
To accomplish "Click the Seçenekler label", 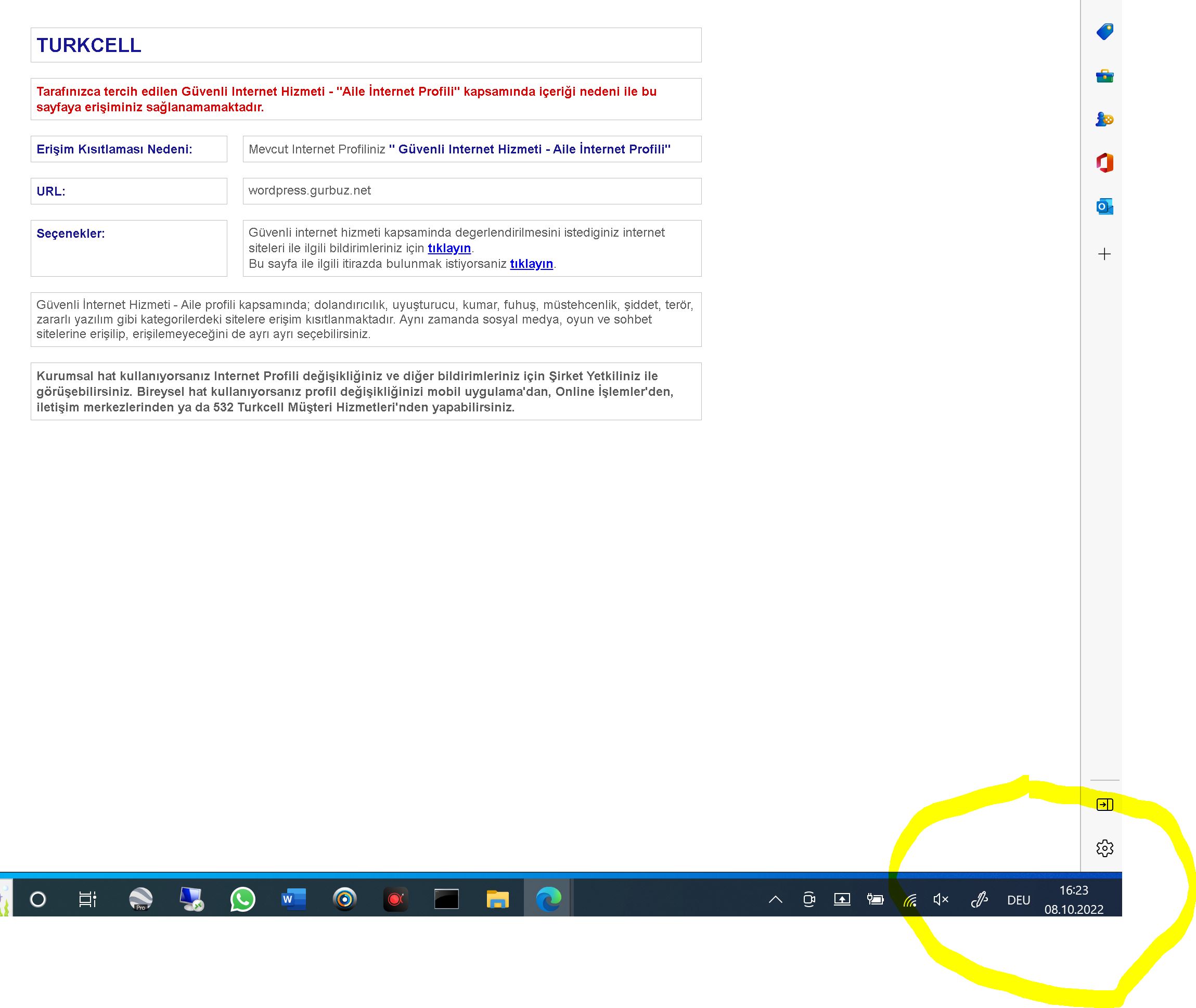I will (71, 233).
